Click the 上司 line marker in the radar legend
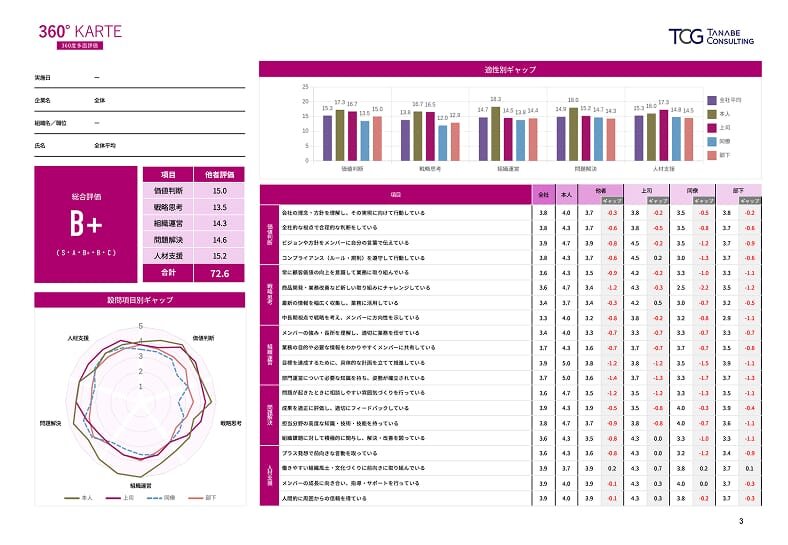This screenshot has height=545, width=788. coord(114,498)
